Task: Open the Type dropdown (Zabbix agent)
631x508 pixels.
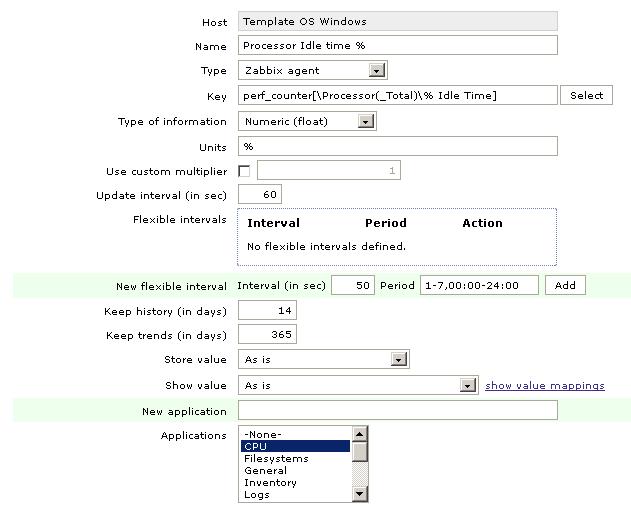Action: [x=376, y=71]
